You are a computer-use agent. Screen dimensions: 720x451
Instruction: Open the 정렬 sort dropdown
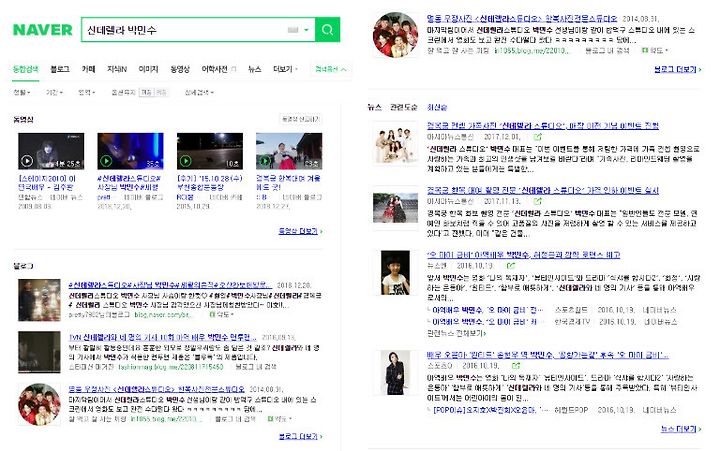[22, 92]
